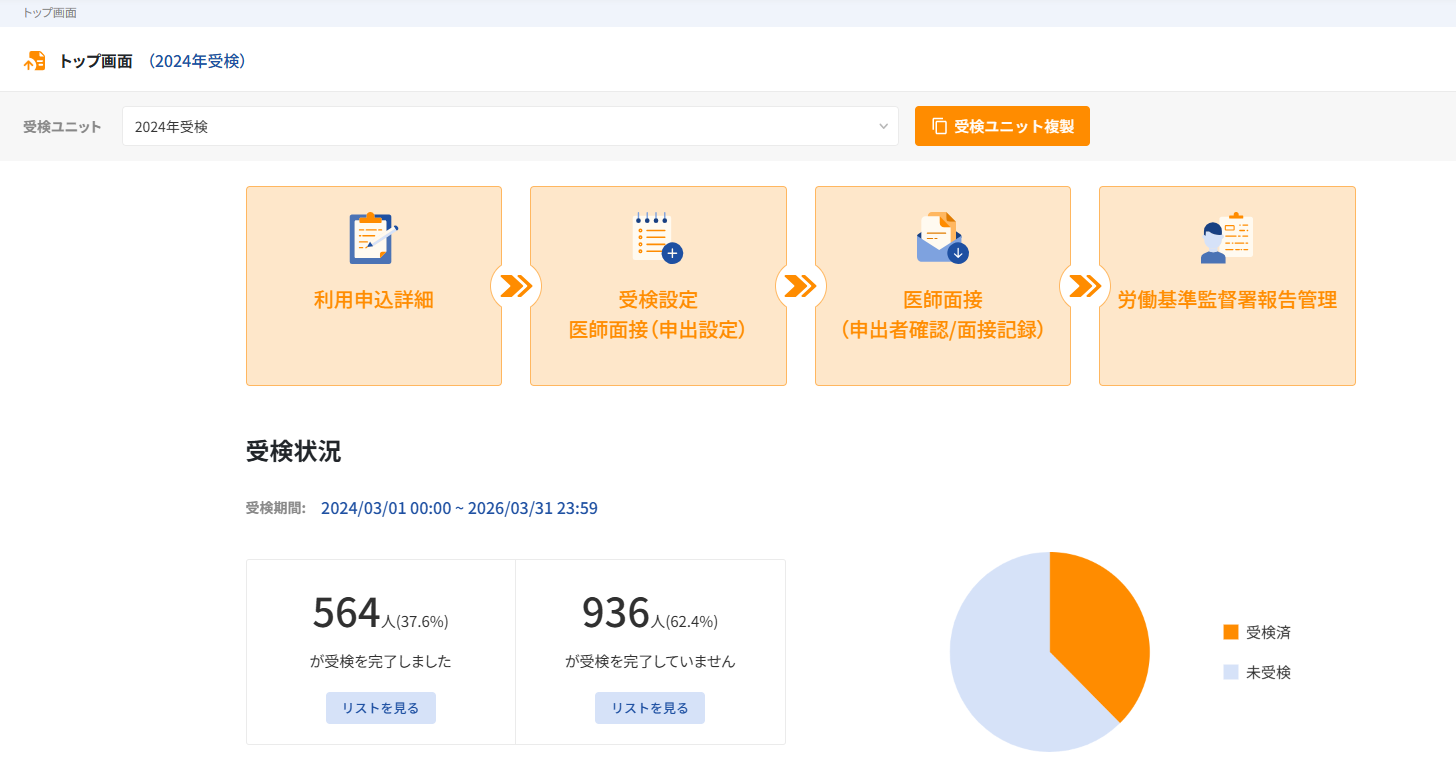Click the 受検期間 date range 2024/03/01 00:00 ~ 2026/03/31 23:59
This screenshot has height=763, width=1456.
tap(459, 508)
